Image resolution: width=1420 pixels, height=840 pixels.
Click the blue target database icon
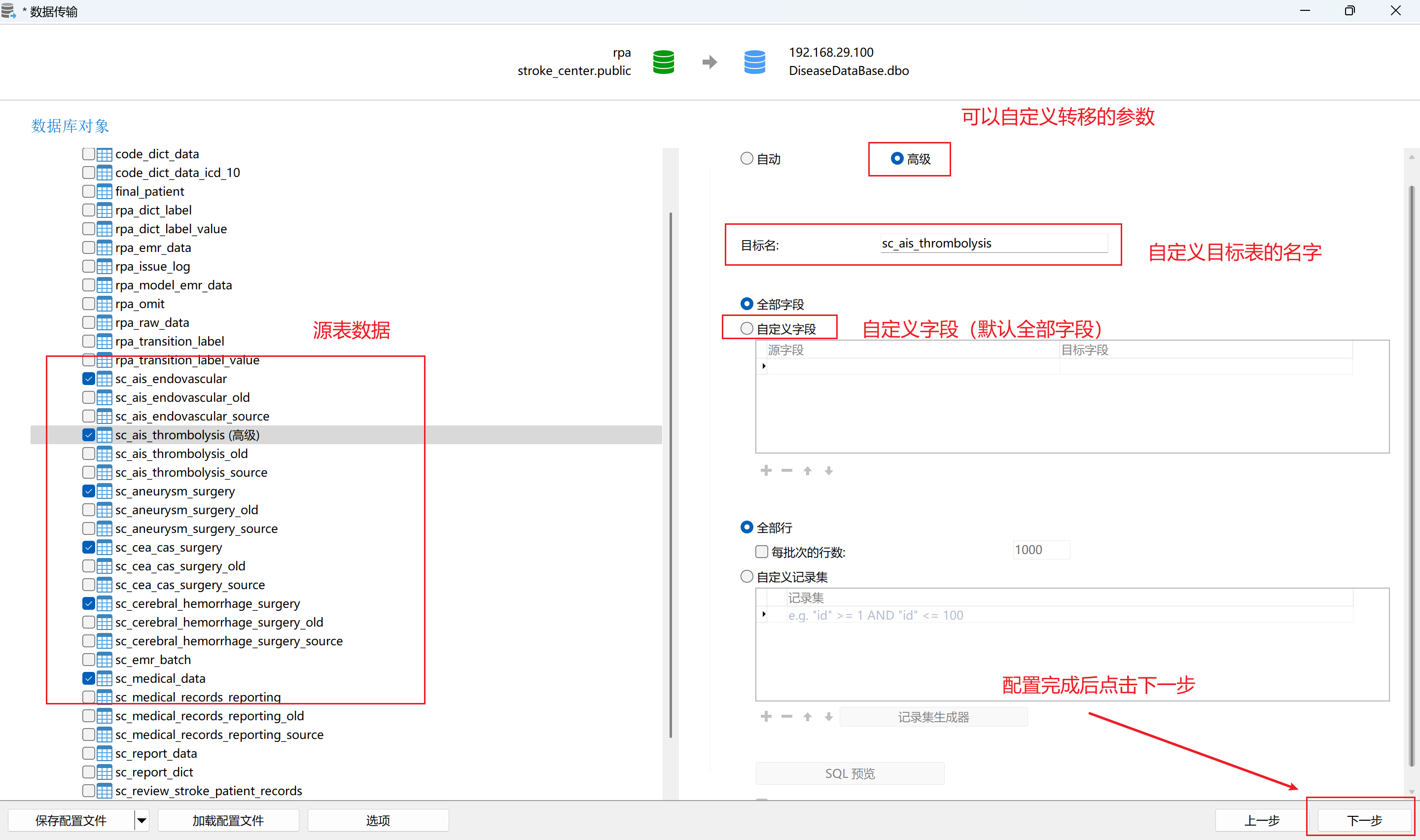pyautogui.click(x=754, y=62)
